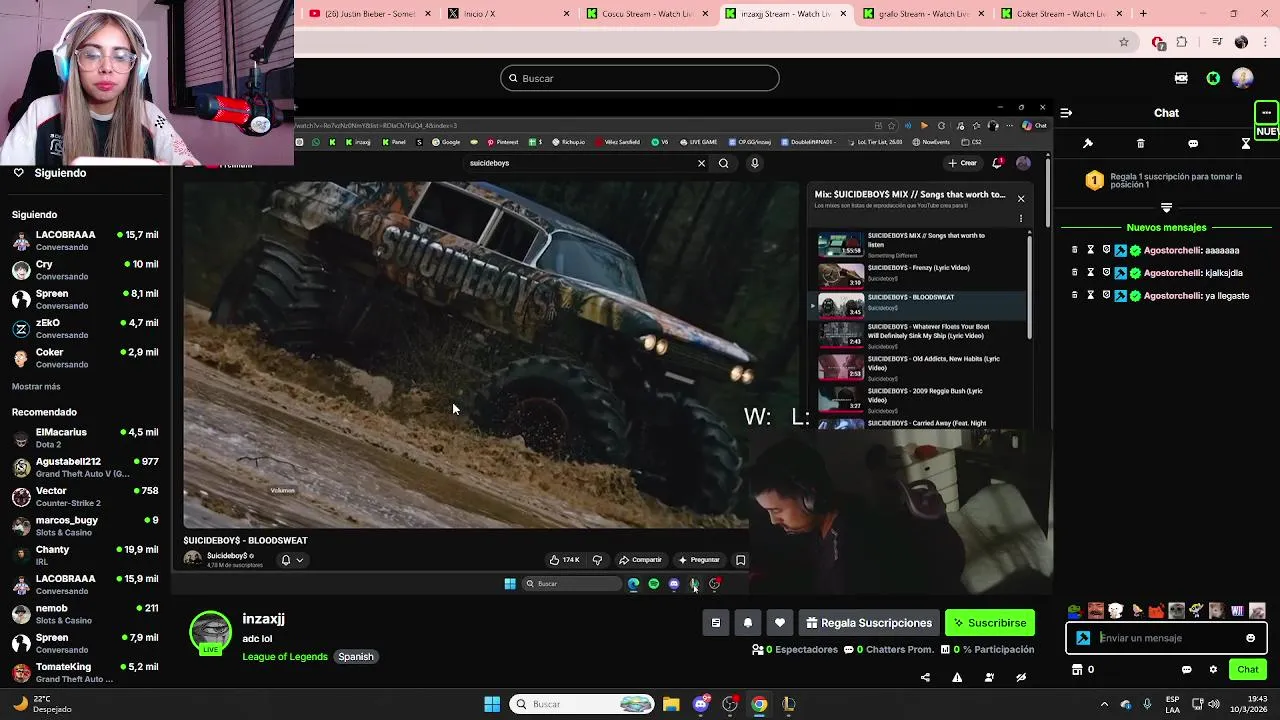Click in the Kick Buscar search field
Image resolution: width=1280 pixels, height=720 pixels.
640,78
